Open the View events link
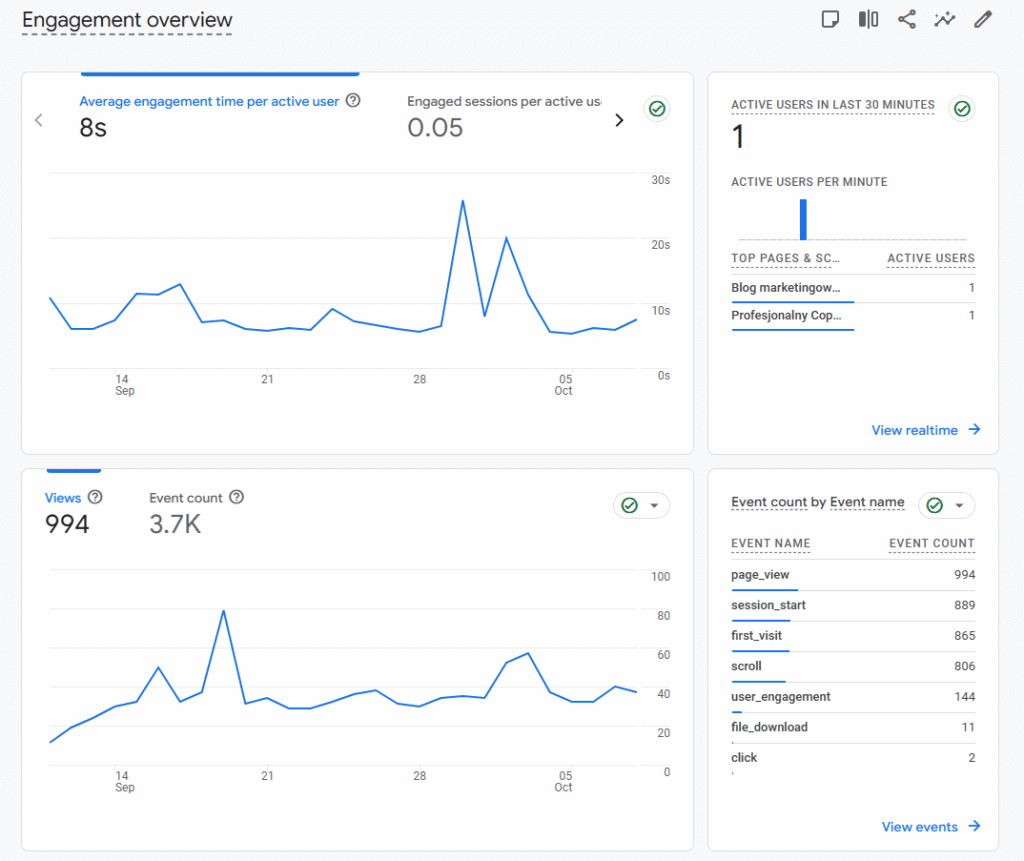1024x861 pixels. (x=931, y=827)
